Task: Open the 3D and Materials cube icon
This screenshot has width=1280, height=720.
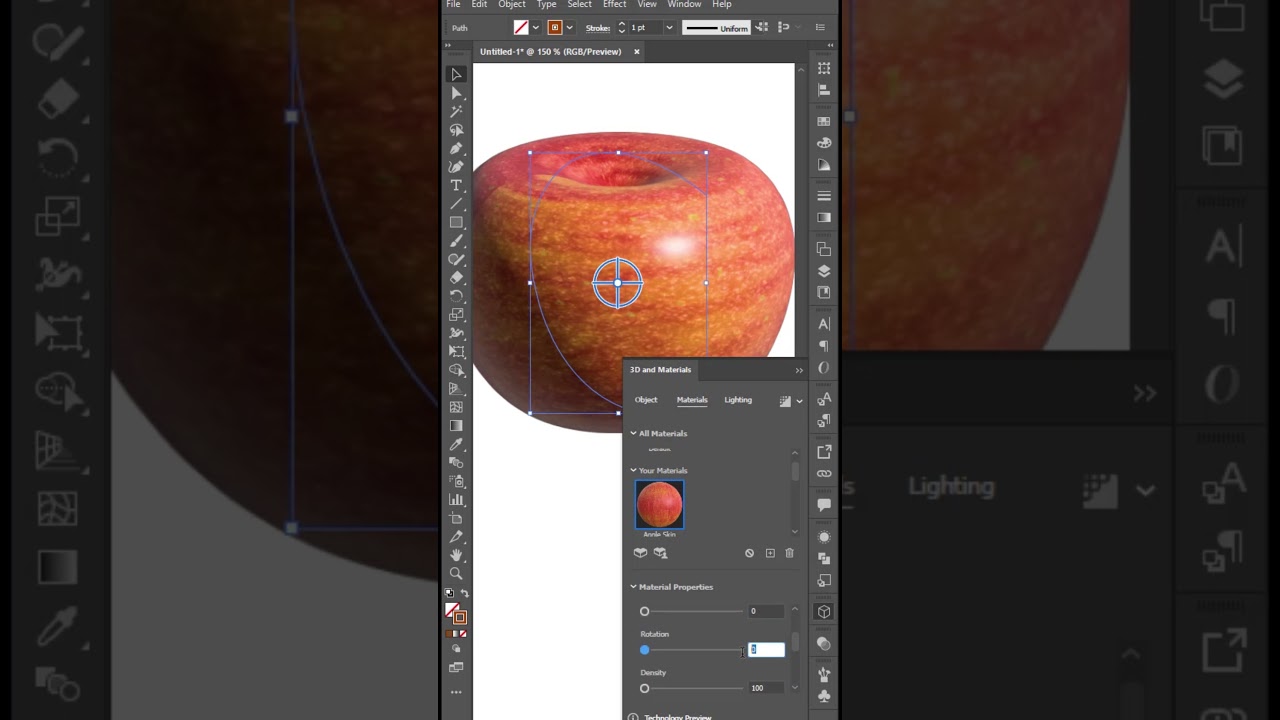Action: click(x=824, y=612)
